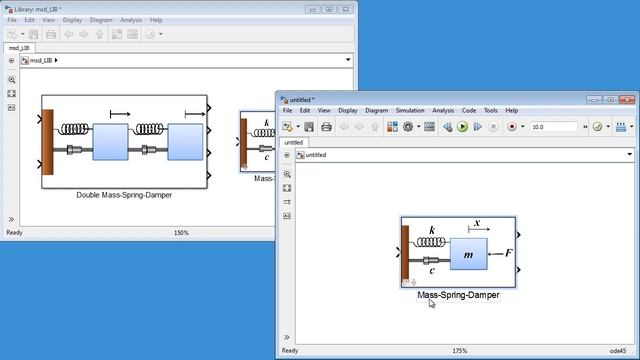Click msd_LIB breadcrumb in Library path bar

(41, 60)
